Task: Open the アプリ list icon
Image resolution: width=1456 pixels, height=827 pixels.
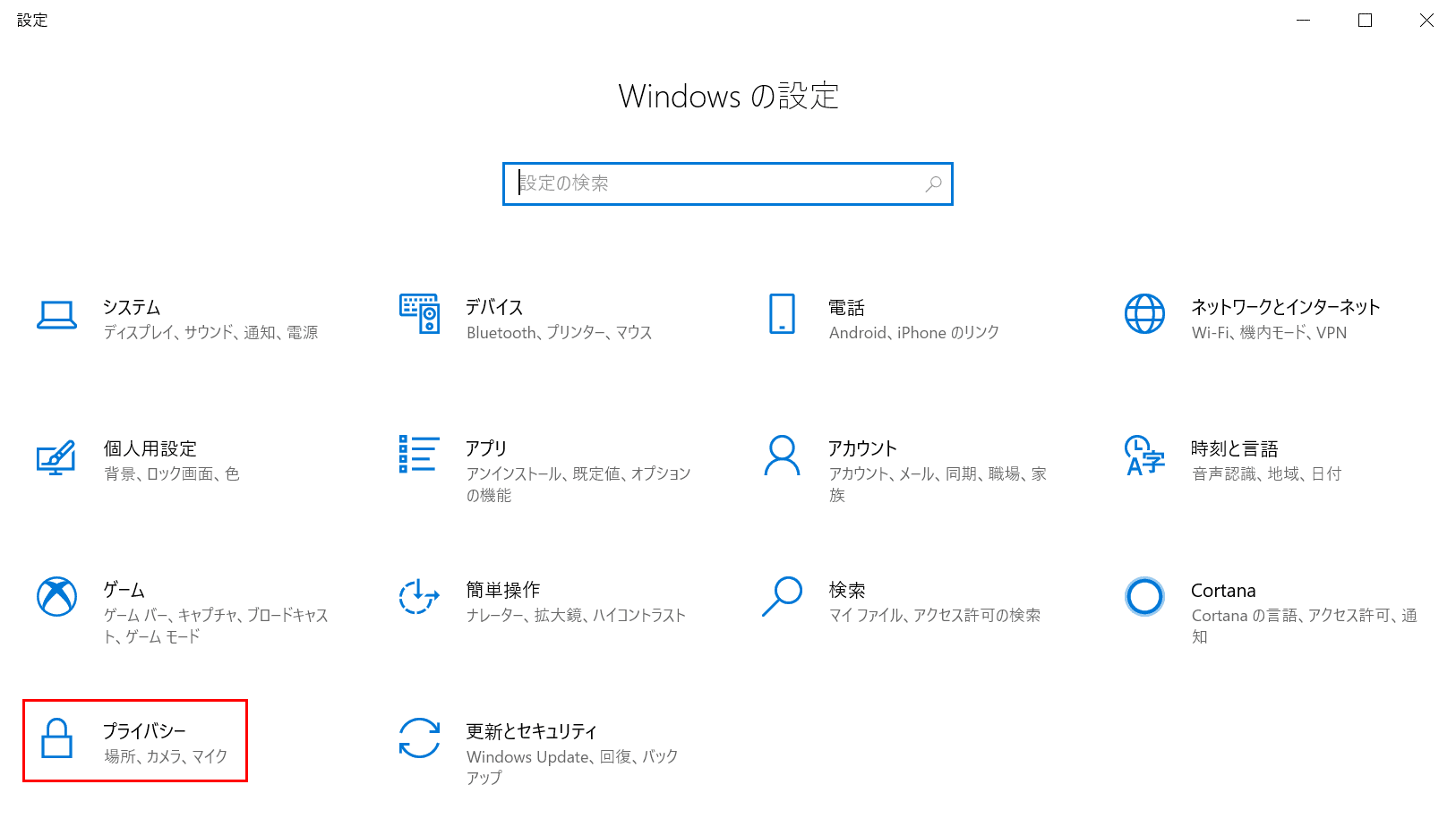Action: pos(418,454)
